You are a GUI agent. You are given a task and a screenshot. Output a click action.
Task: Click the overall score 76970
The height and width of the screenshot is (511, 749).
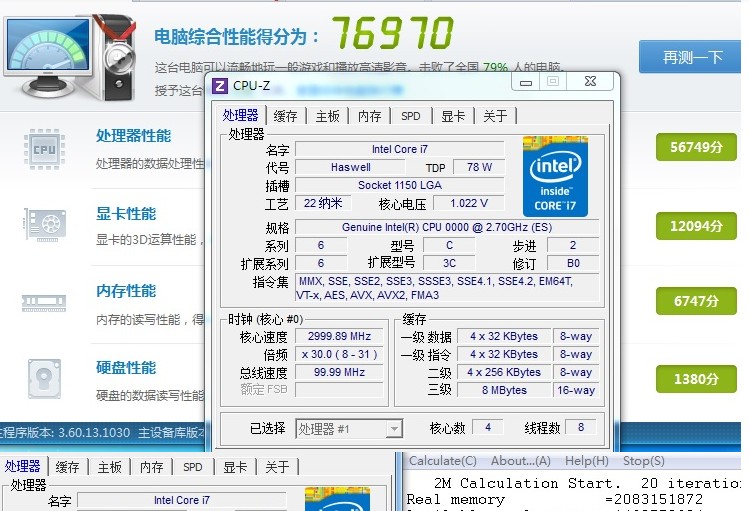(392, 33)
